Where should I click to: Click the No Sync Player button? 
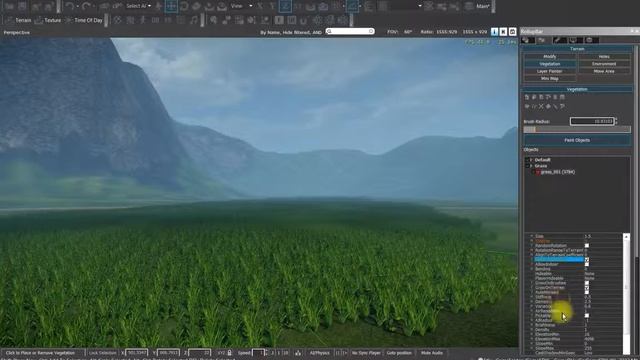pyautogui.click(x=366, y=353)
